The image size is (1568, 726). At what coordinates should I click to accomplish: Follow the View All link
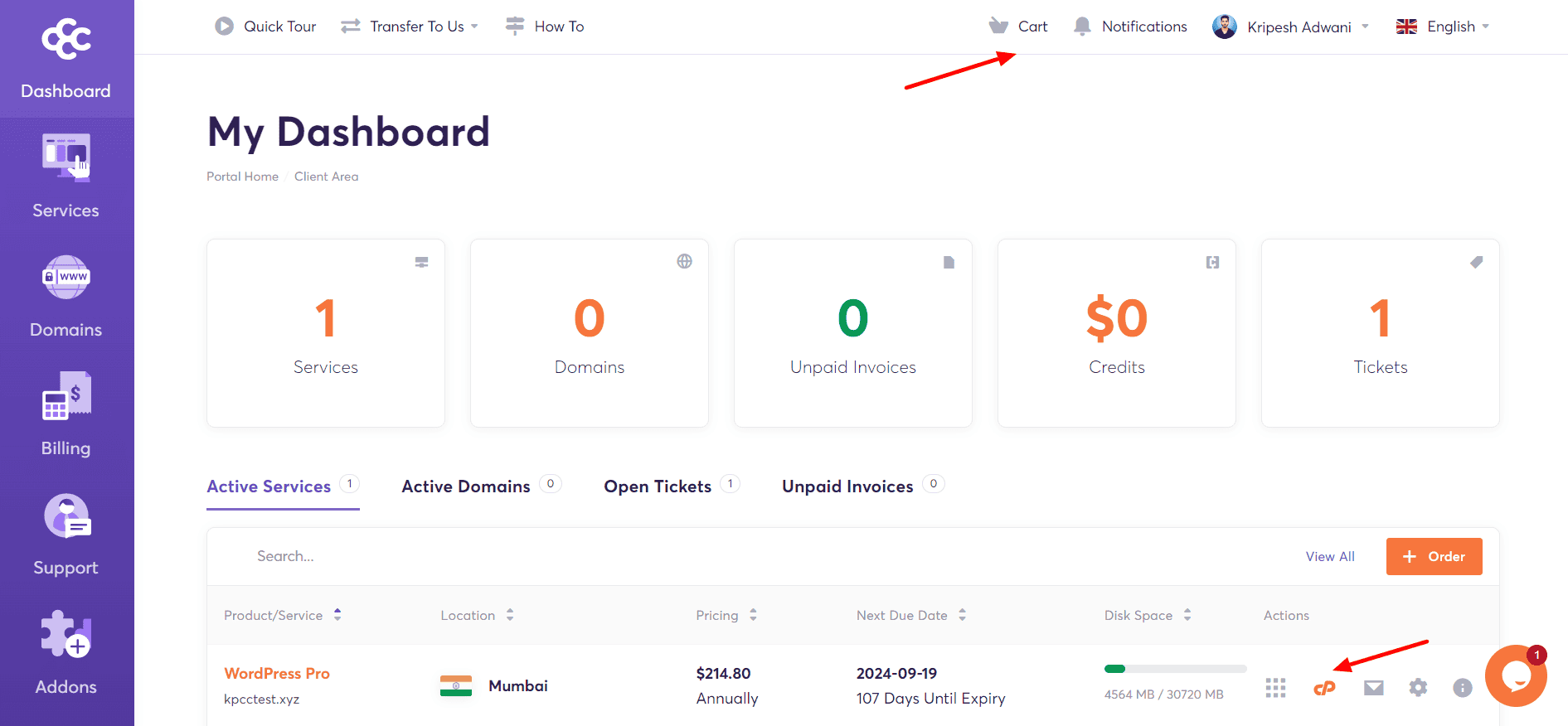click(1329, 557)
